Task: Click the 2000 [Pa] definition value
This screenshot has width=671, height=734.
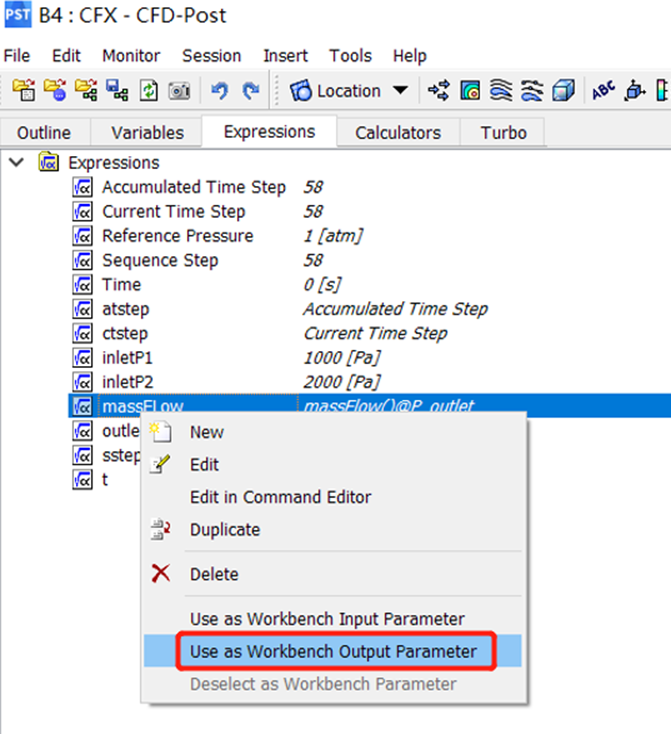Action: pos(342,382)
